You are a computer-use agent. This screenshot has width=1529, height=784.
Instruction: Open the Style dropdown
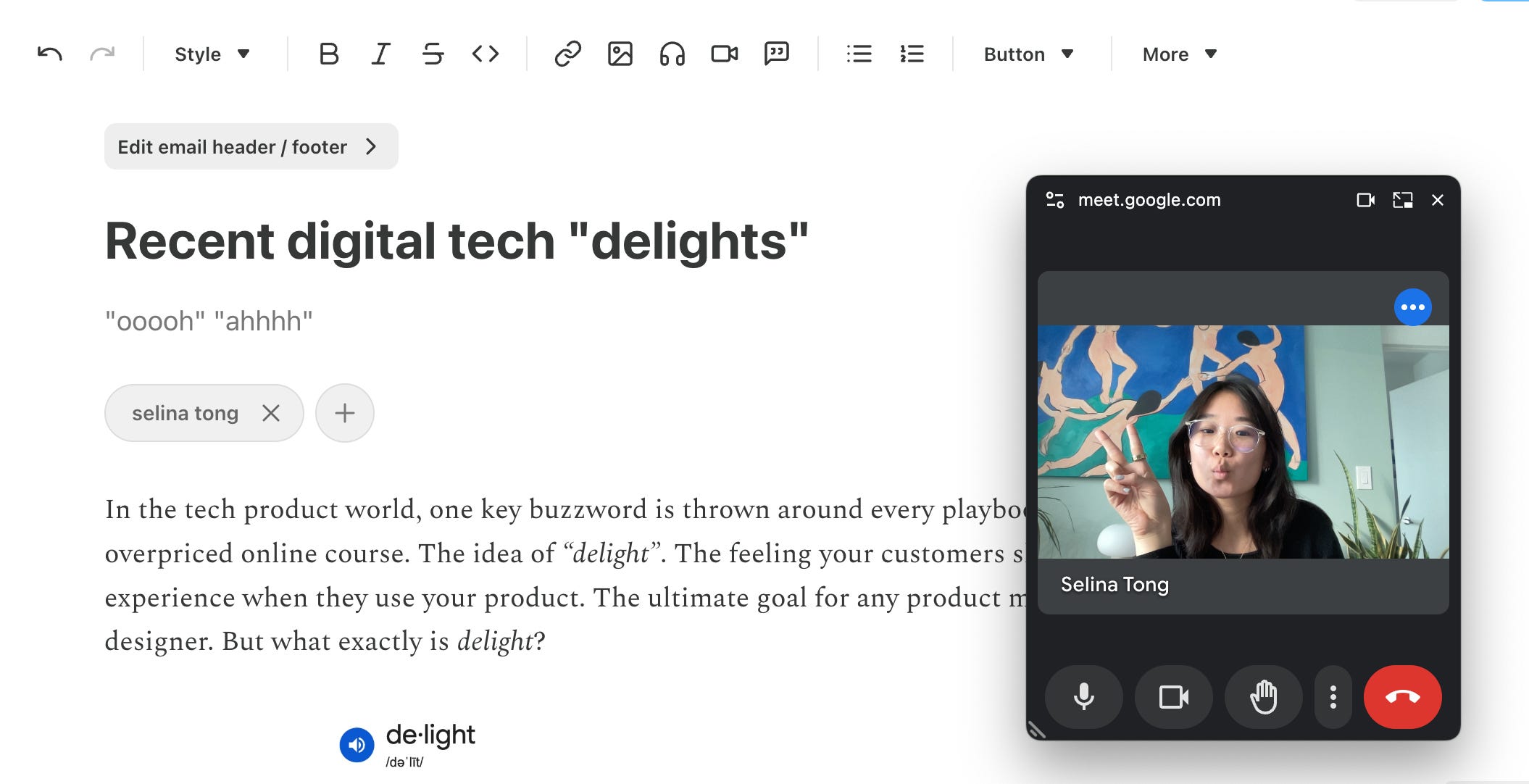[x=212, y=54]
